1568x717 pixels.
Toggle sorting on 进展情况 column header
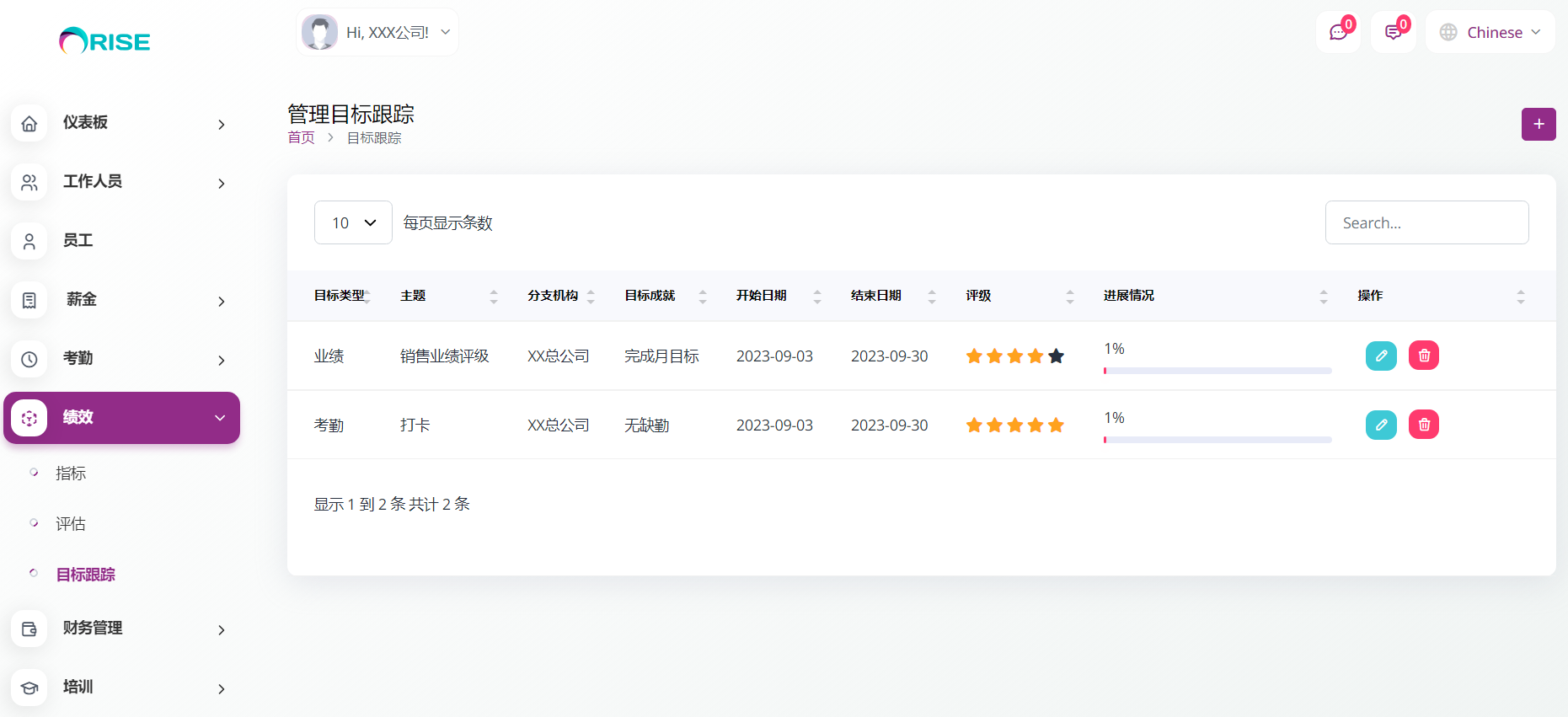pos(1128,296)
